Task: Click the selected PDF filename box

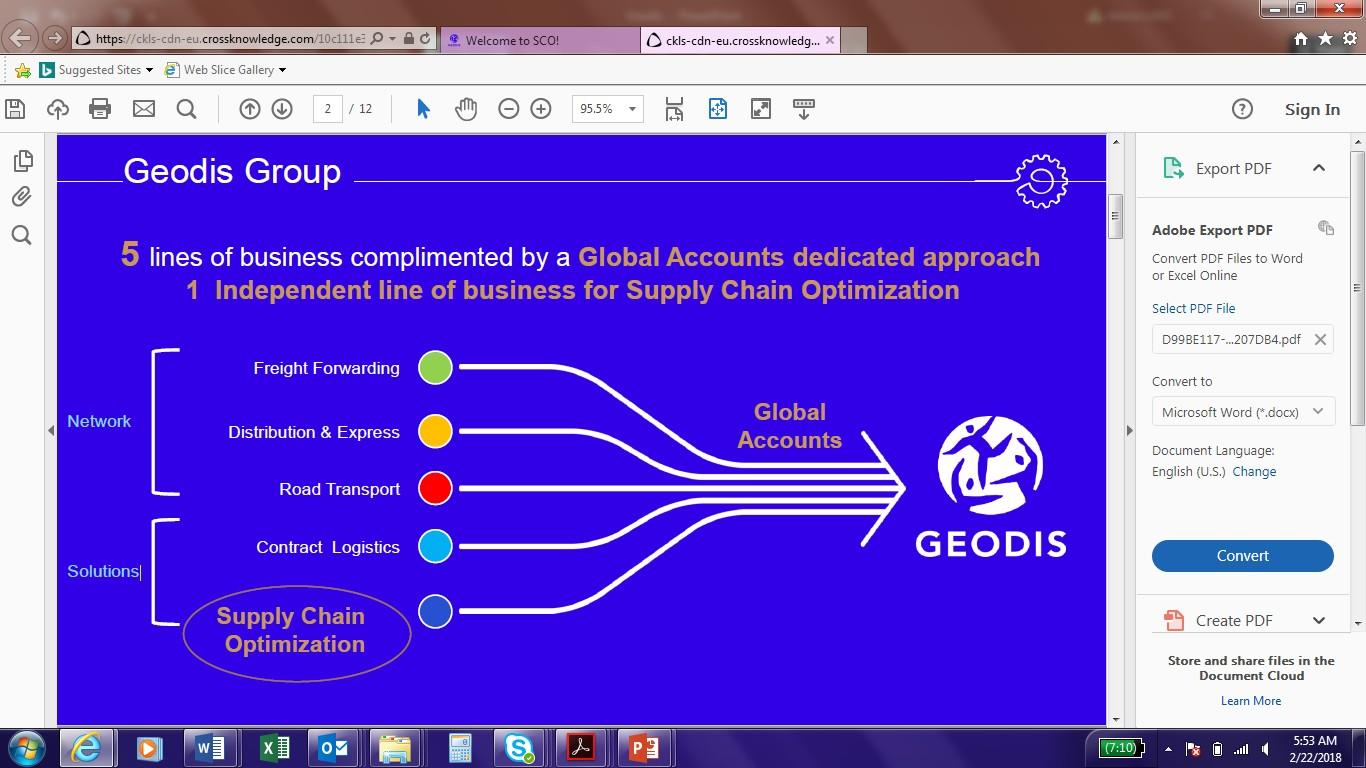Action: [x=1243, y=339]
